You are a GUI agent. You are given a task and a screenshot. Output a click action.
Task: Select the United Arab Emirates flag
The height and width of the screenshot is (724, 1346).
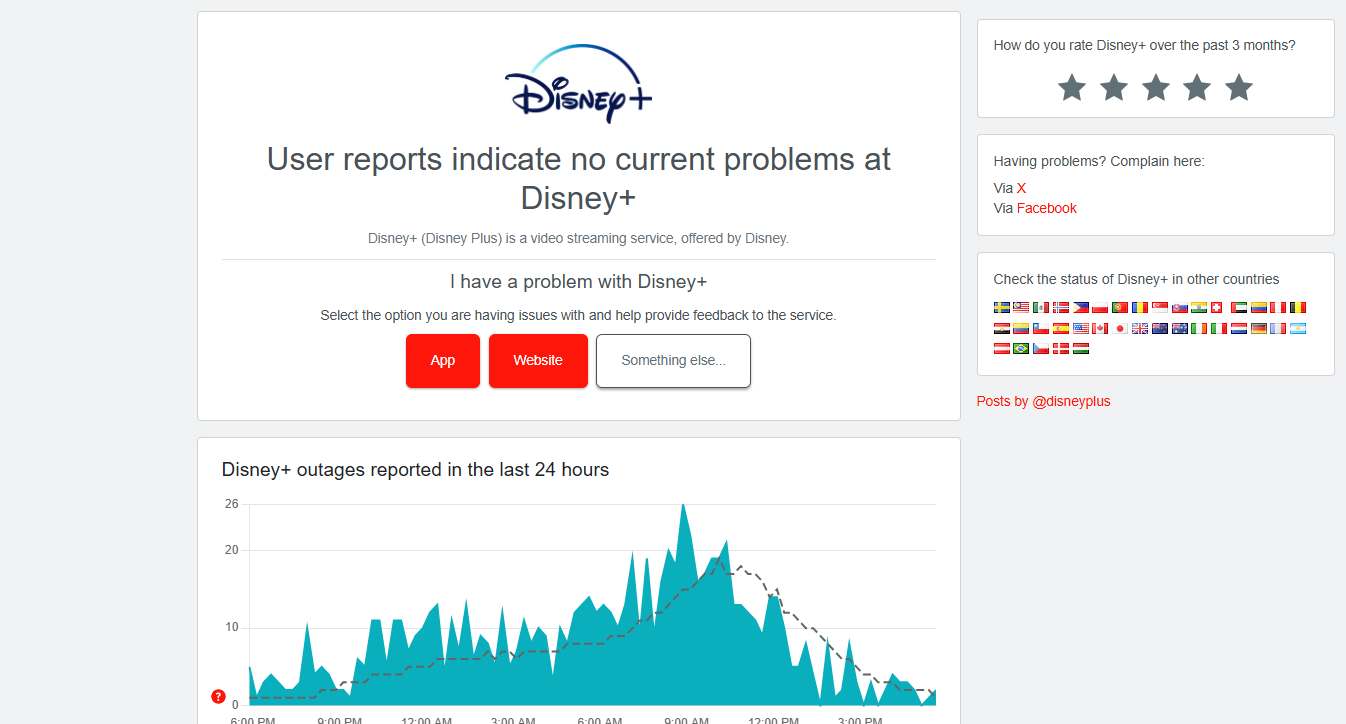click(x=1239, y=308)
